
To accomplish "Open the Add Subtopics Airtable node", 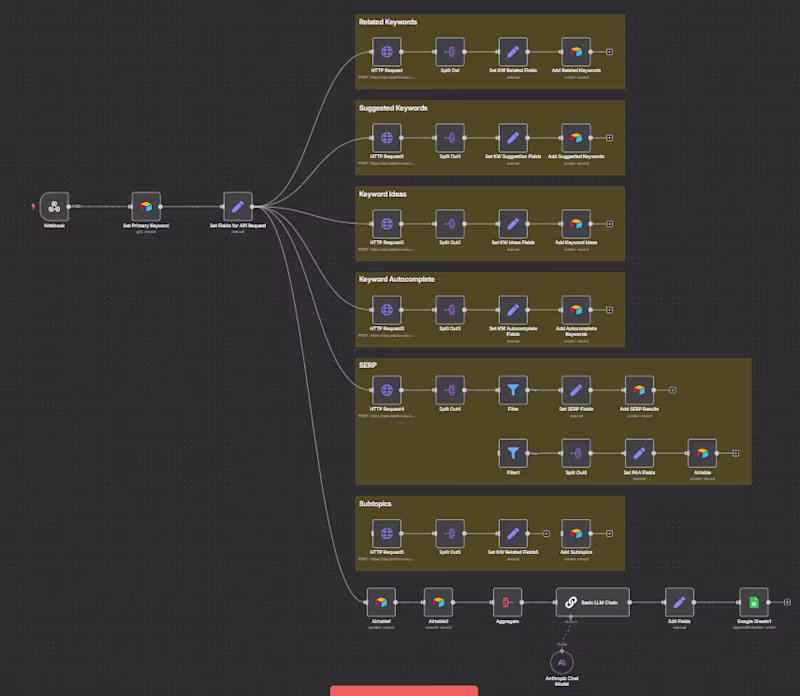I will [576, 533].
